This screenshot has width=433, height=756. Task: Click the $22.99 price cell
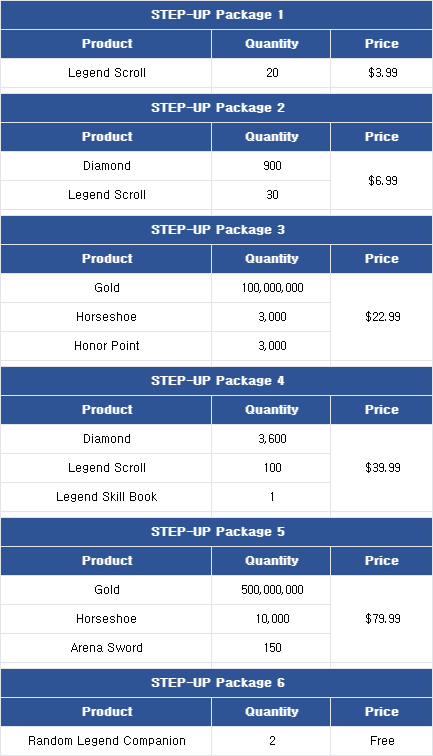(381, 317)
